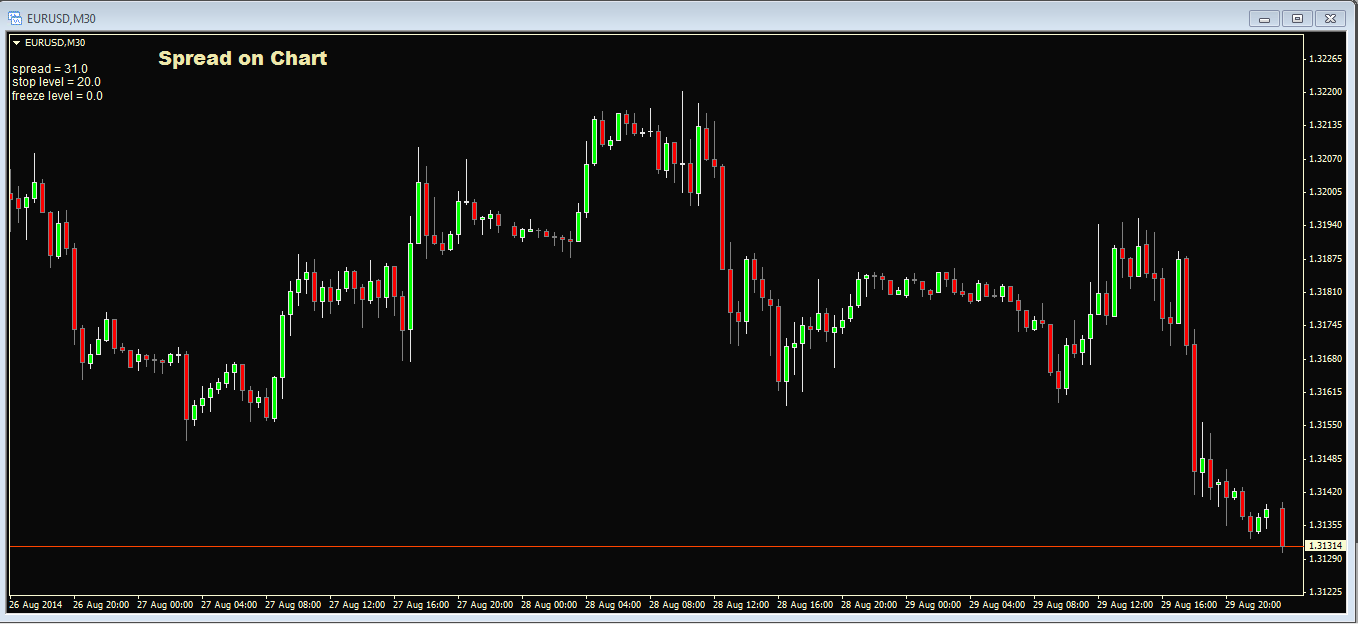Click the 1.32200 price scale value
This screenshot has height=624, width=1358.
(1325, 92)
